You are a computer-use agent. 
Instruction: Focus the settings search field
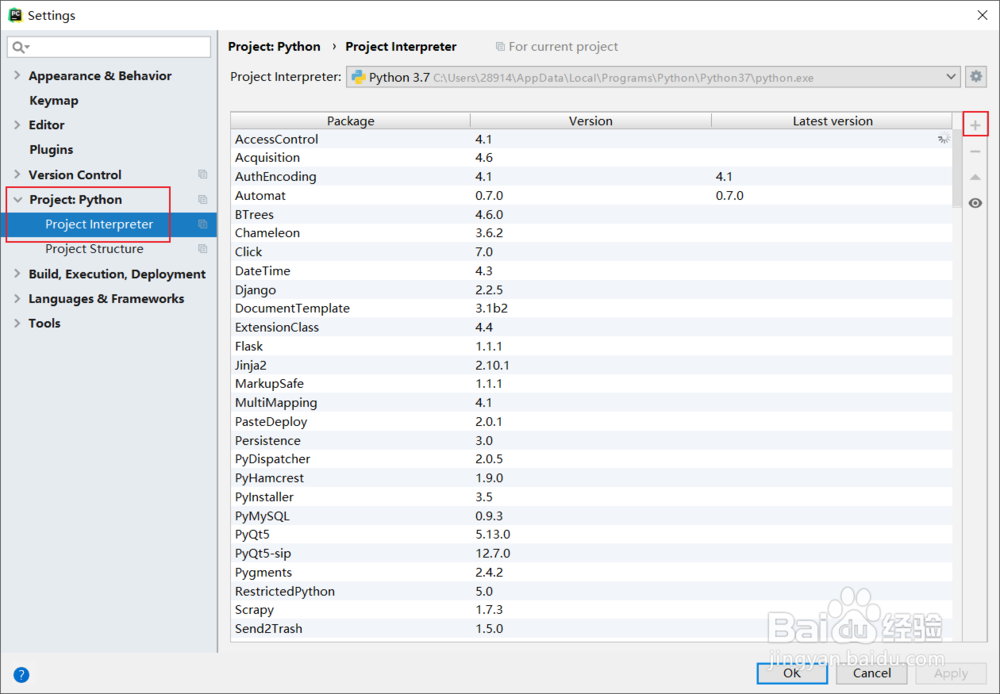click(x=109, y=47)
